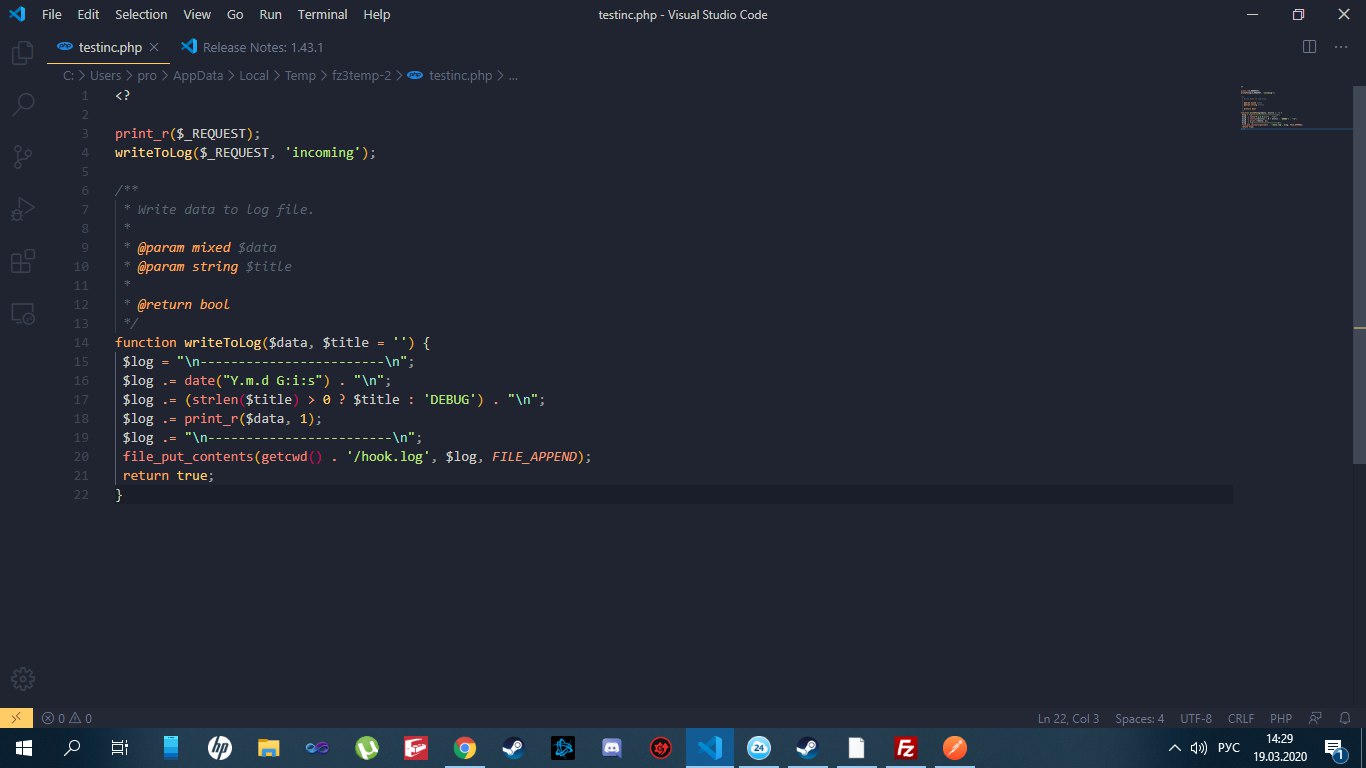Switch to the testinc.php editor tab
Viewport: 1366px width, 768px height.
point(110,47)
